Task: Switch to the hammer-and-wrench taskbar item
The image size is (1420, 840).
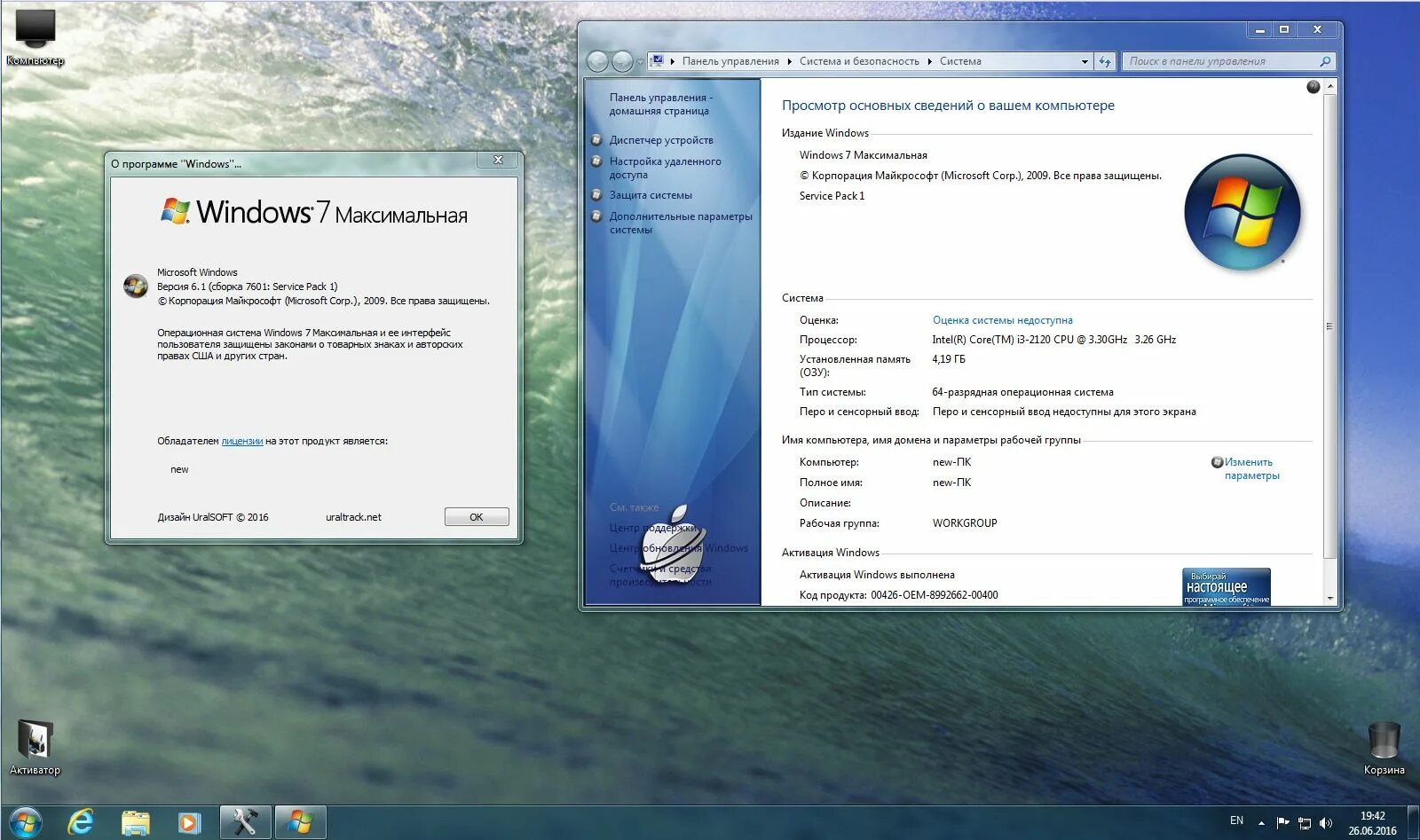Action: [x=245, y=822]
